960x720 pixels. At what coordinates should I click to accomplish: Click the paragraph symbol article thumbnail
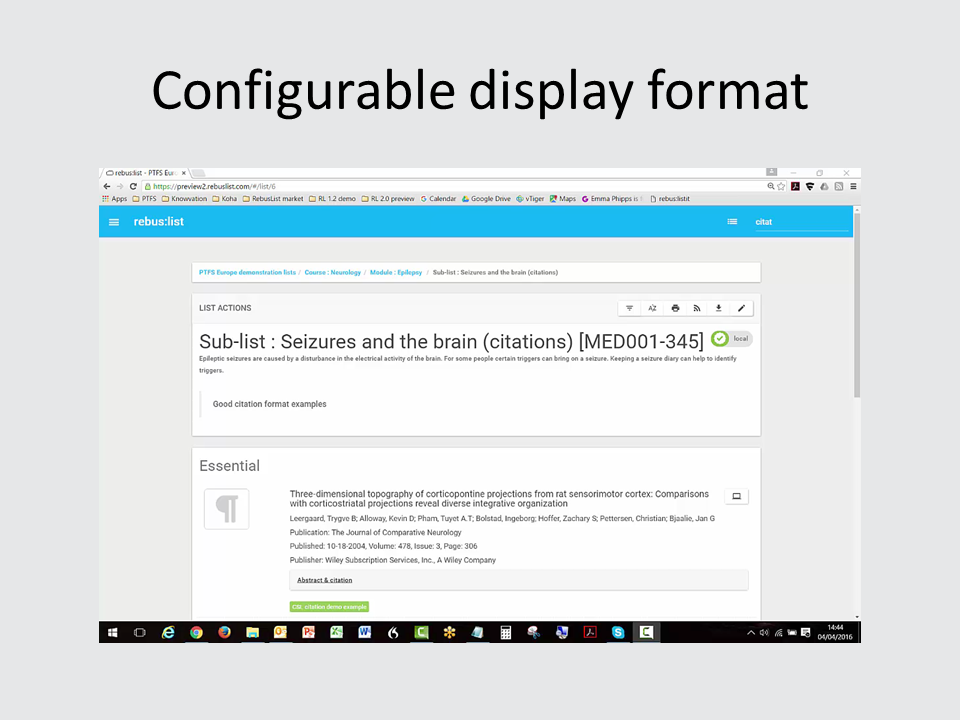pyautogui.click(x=226, y=509)
